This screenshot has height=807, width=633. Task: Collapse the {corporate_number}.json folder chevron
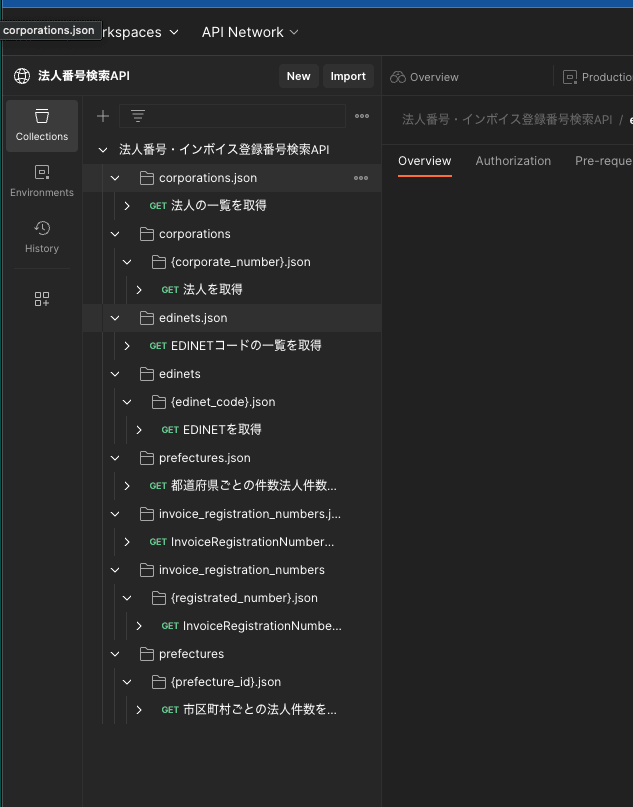(127, 262)
